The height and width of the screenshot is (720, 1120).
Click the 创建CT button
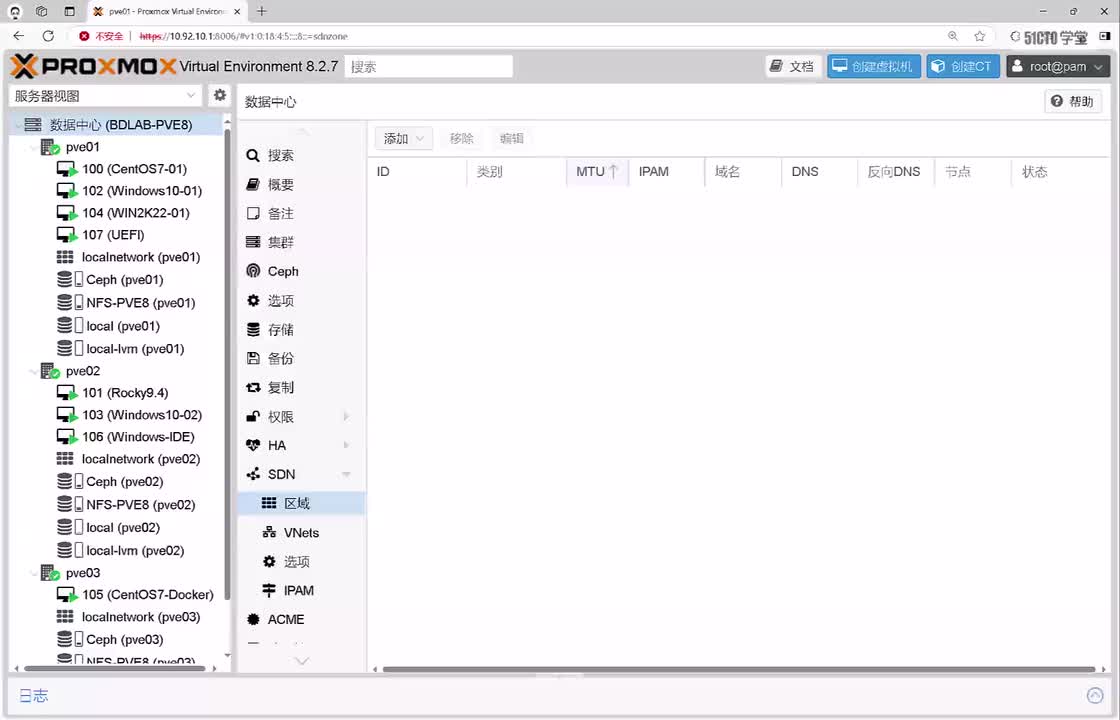(x=963, y=66)
